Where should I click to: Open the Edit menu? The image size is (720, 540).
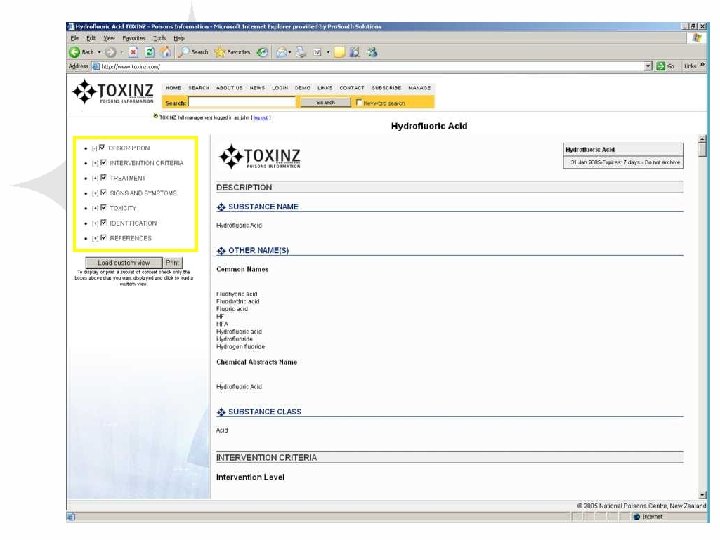click(91, 38)
